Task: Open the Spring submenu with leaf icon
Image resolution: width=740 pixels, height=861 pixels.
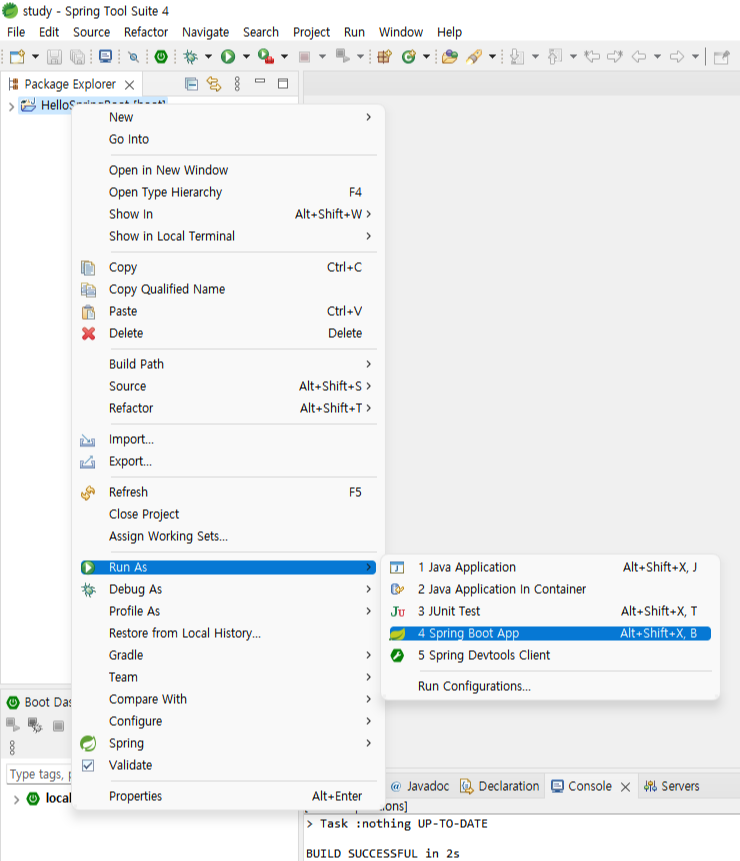Action: click(x=228, y=743)
